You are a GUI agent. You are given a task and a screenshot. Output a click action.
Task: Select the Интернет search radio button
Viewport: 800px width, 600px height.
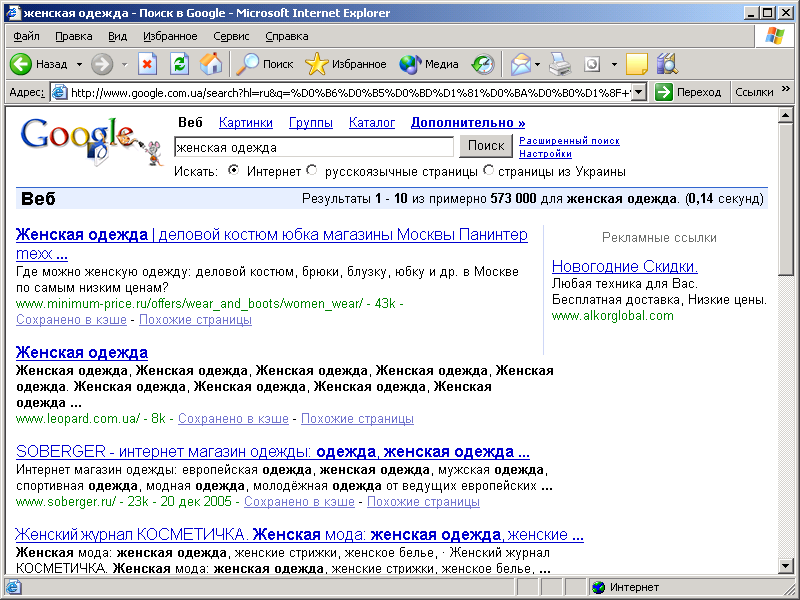click(233, 170)
